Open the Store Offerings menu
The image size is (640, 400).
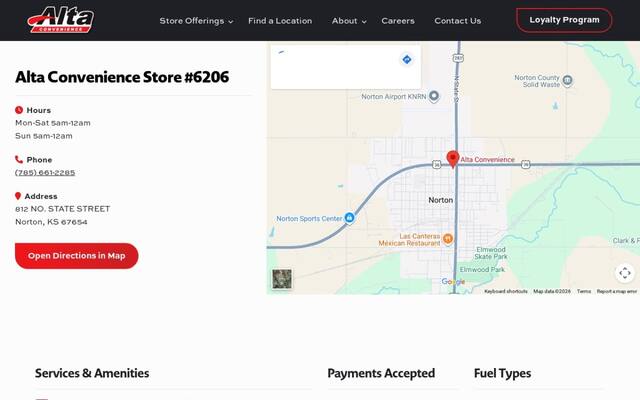(x=191, y=21)
